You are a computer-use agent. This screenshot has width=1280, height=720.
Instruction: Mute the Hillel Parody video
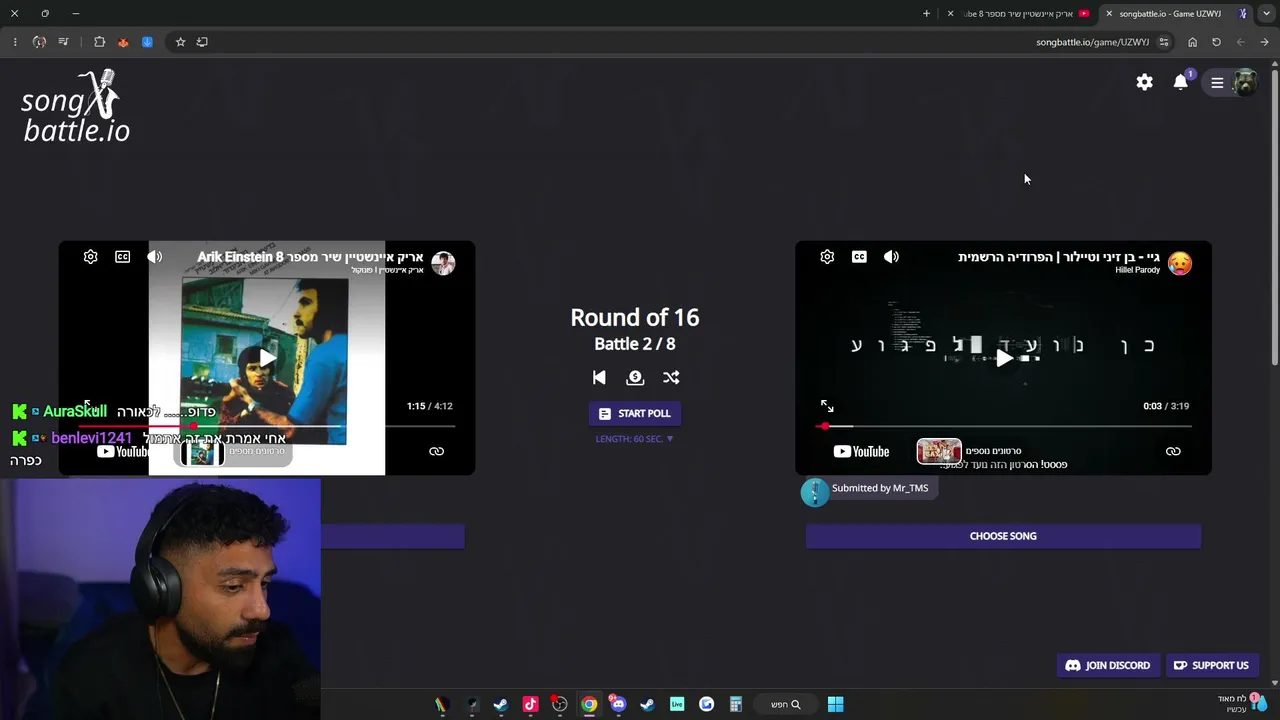[x=891, y=257]
